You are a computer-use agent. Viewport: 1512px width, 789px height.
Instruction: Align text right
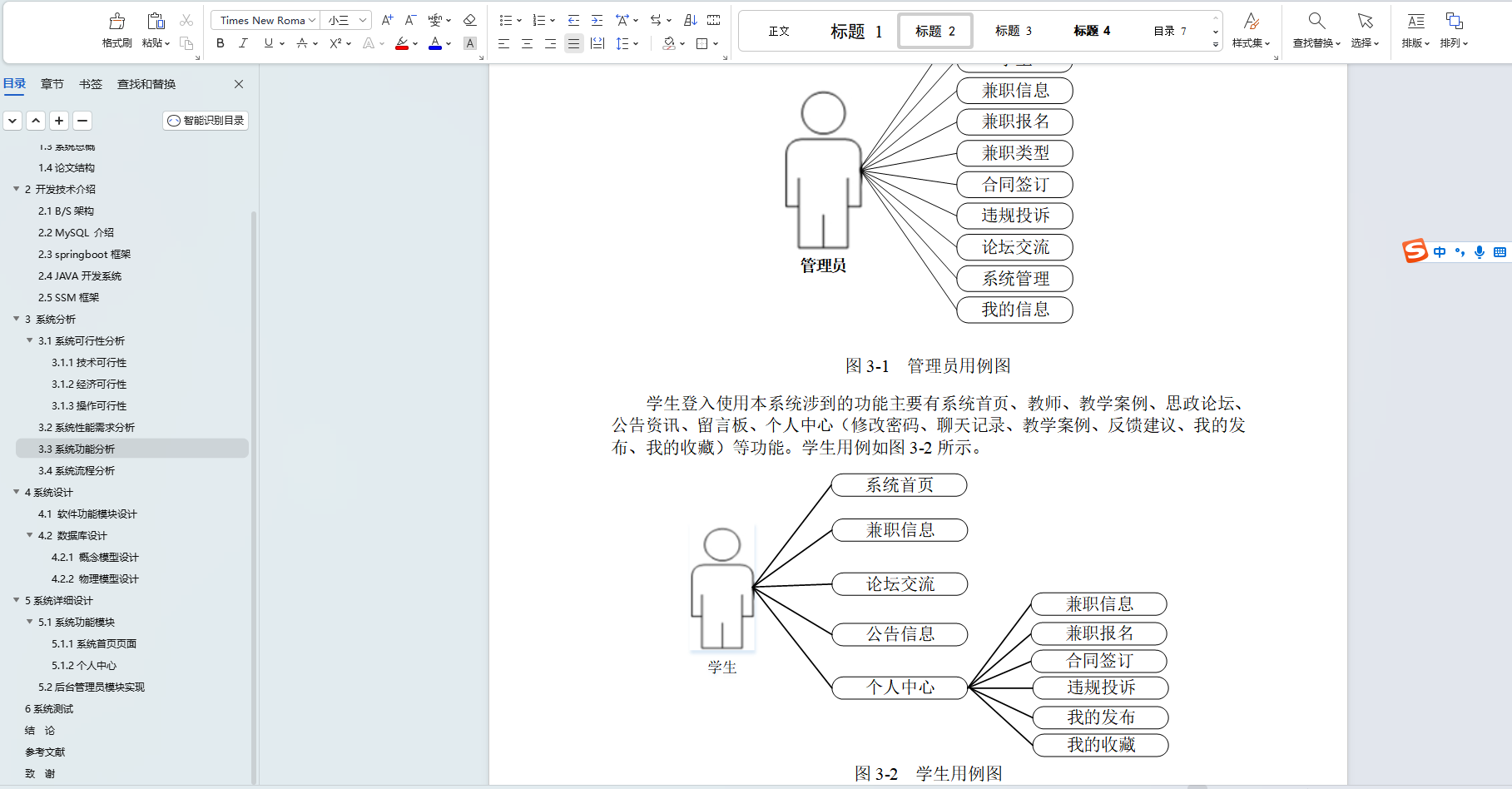coord(550,43)
